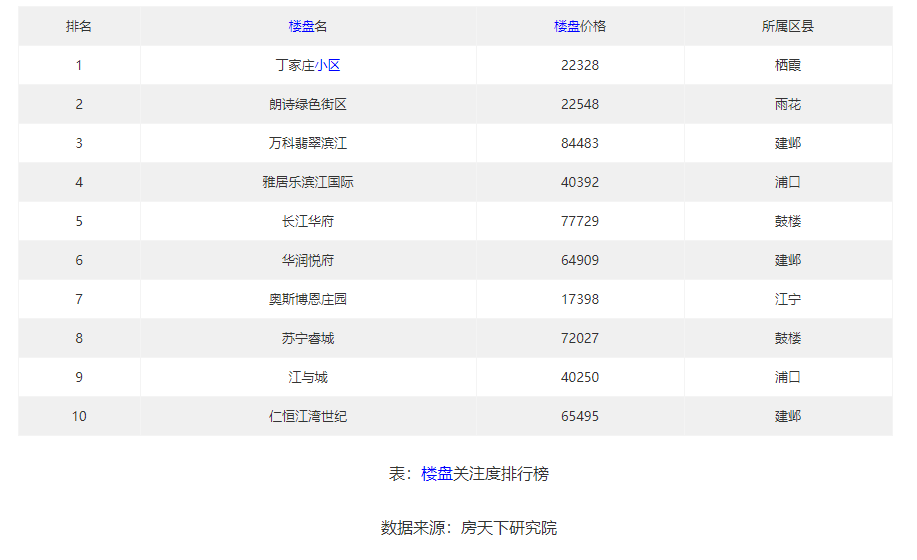The height and width of the screenshot is (560, 917).
Task: Select price value 22328
Action: tap(580, 65)
